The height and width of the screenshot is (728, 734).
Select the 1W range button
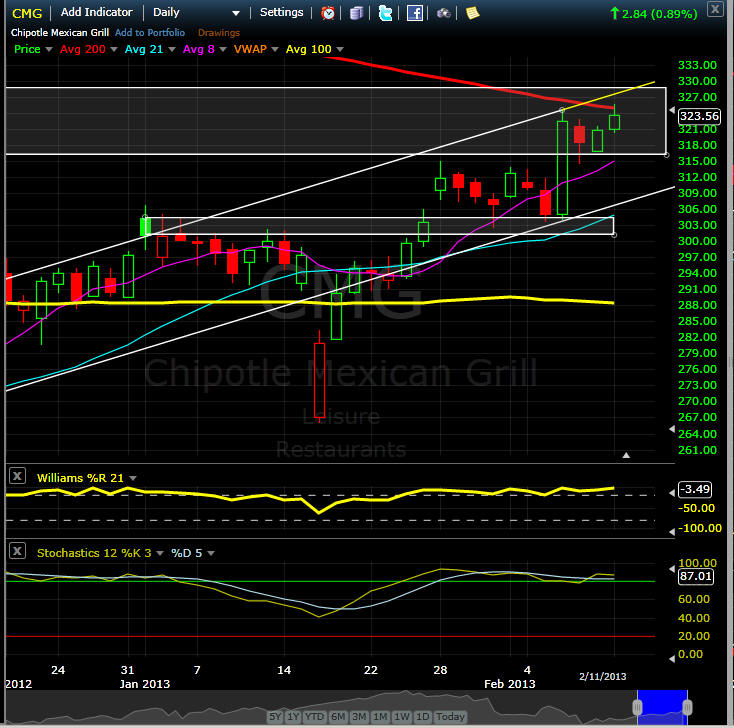[402, 716]
